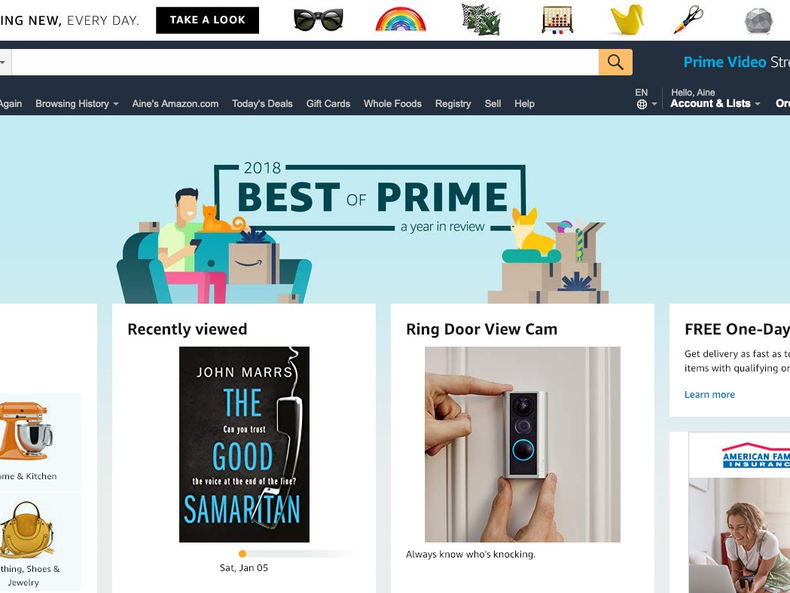Viewport: 790px width, 593px height.
Task: Open The Good Samaritan book cover
Action: pos(244,444)
